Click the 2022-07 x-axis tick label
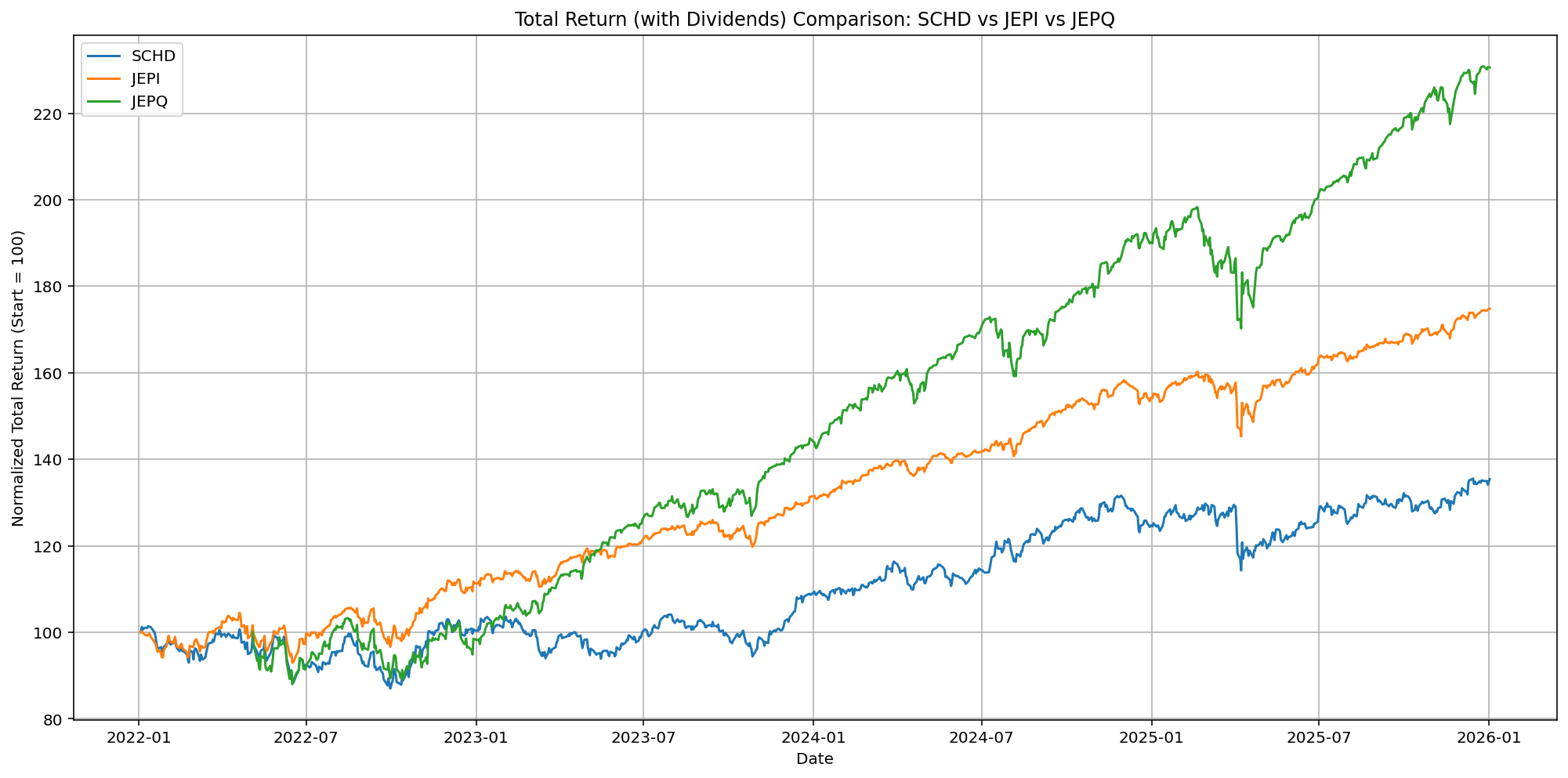 click(x=306, y=737)
